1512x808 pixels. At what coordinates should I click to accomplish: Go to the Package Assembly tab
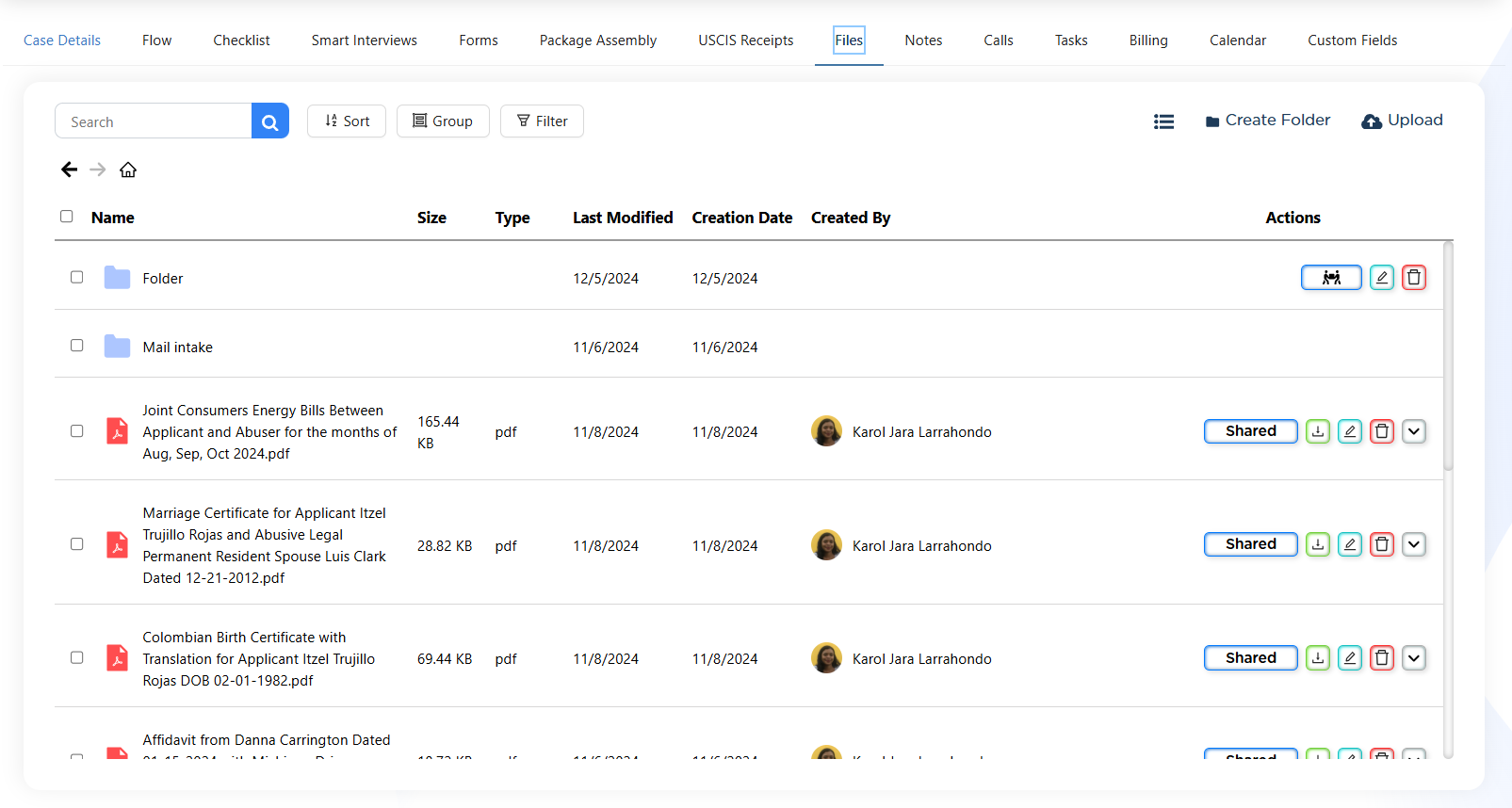(598, 40)
